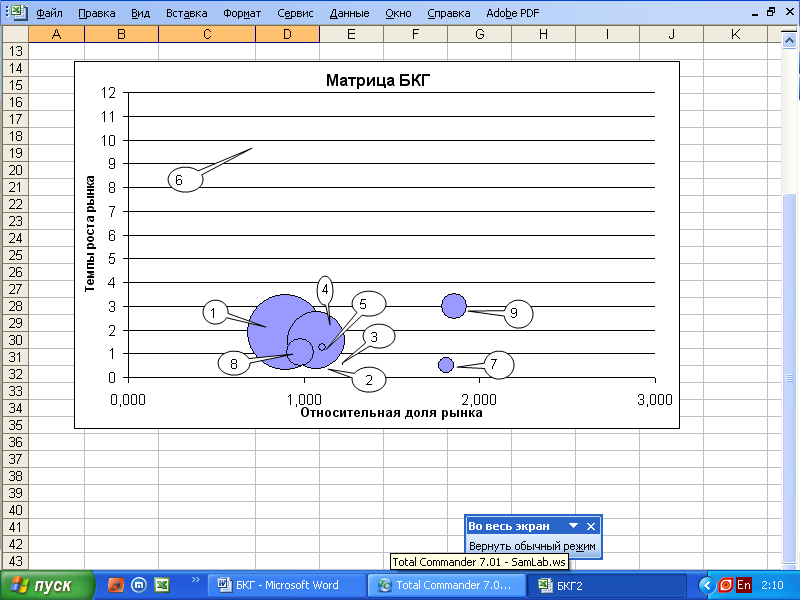
Task: Select row 38 header
Action: (x=15, y=476)
